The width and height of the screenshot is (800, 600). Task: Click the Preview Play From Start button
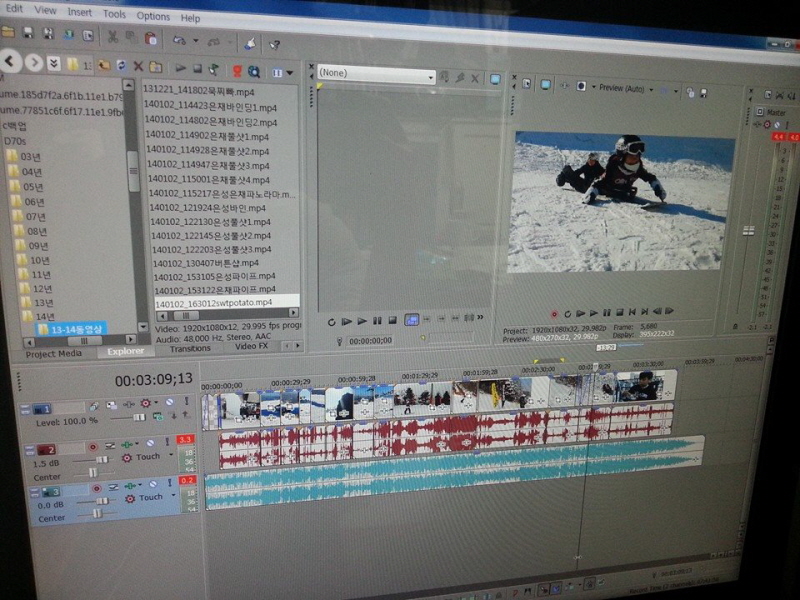click(x=581, y=313)
